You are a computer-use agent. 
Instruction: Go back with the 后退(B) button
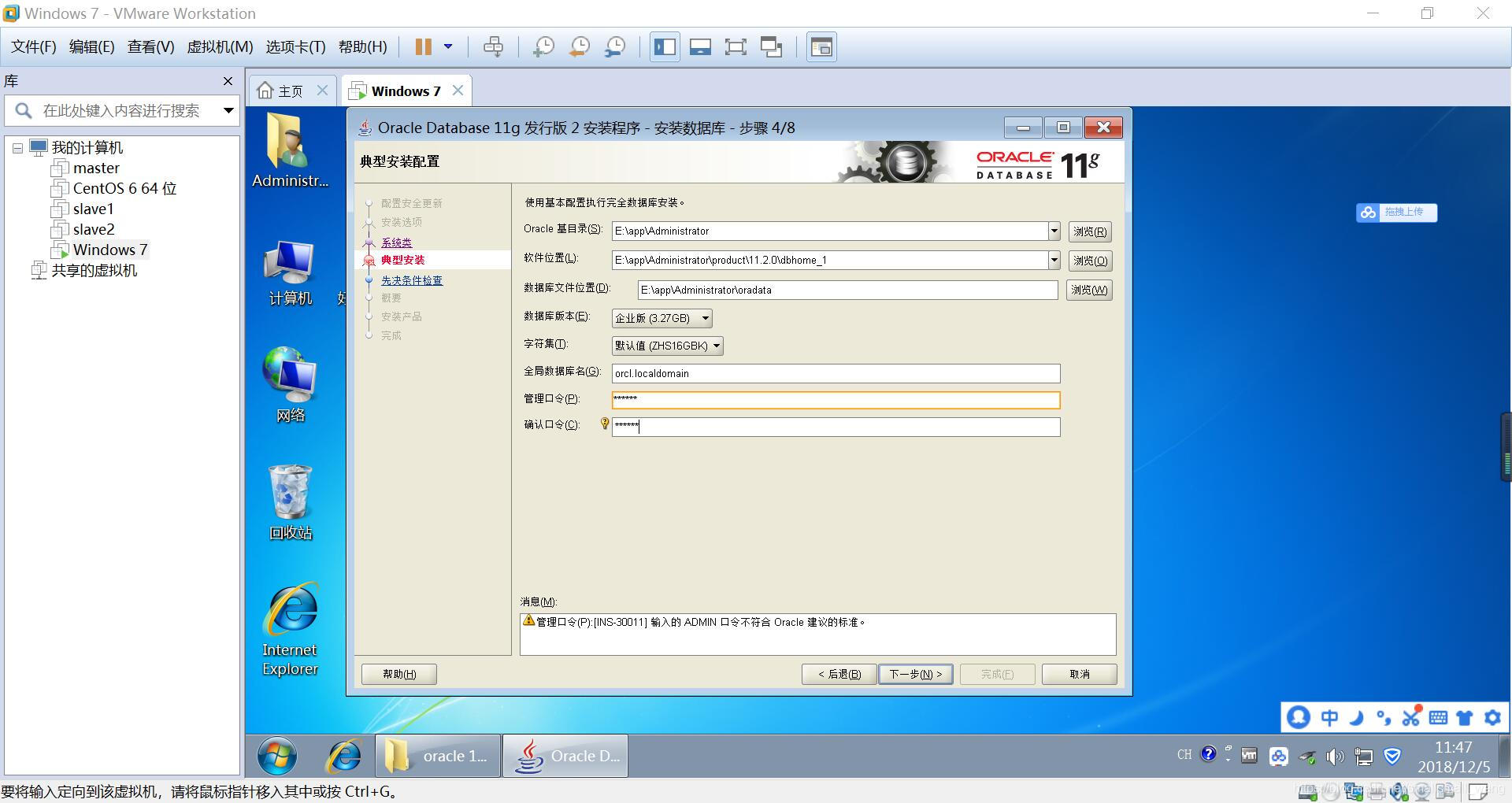(x=839, y=674)
